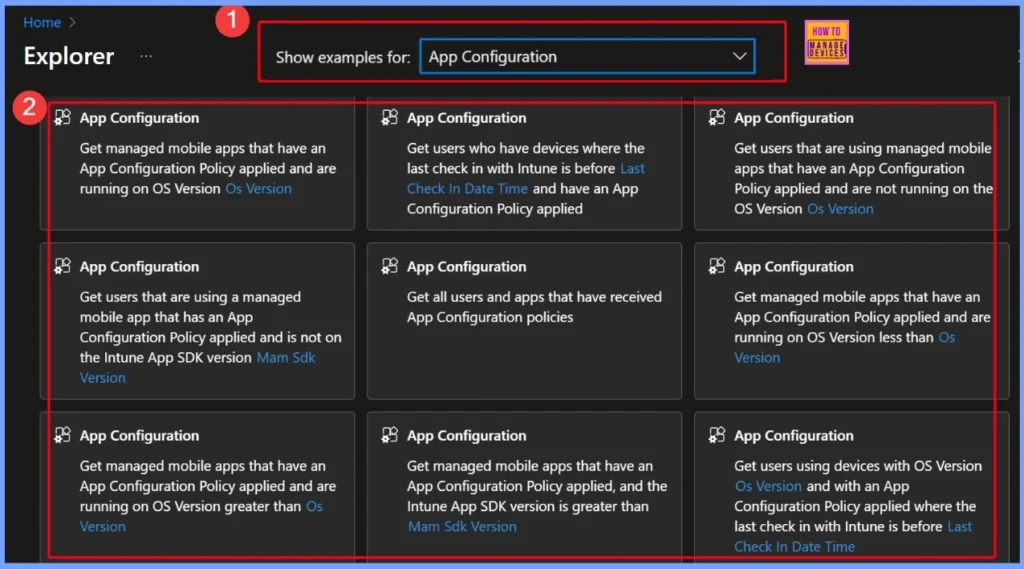Click icon of card about not running on OS Version

coord(717,118)
